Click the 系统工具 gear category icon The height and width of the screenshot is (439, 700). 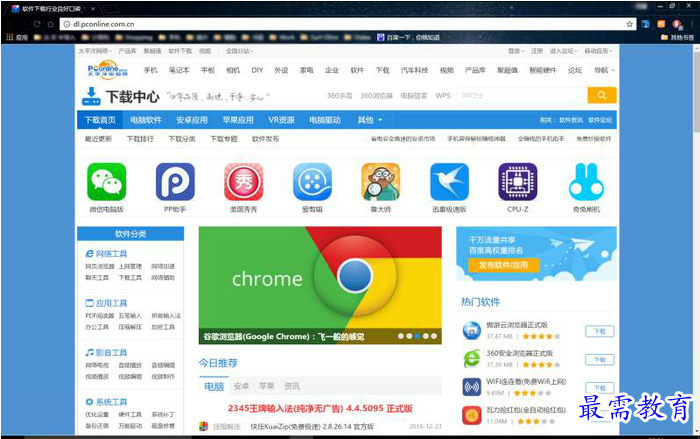[89, 402]
